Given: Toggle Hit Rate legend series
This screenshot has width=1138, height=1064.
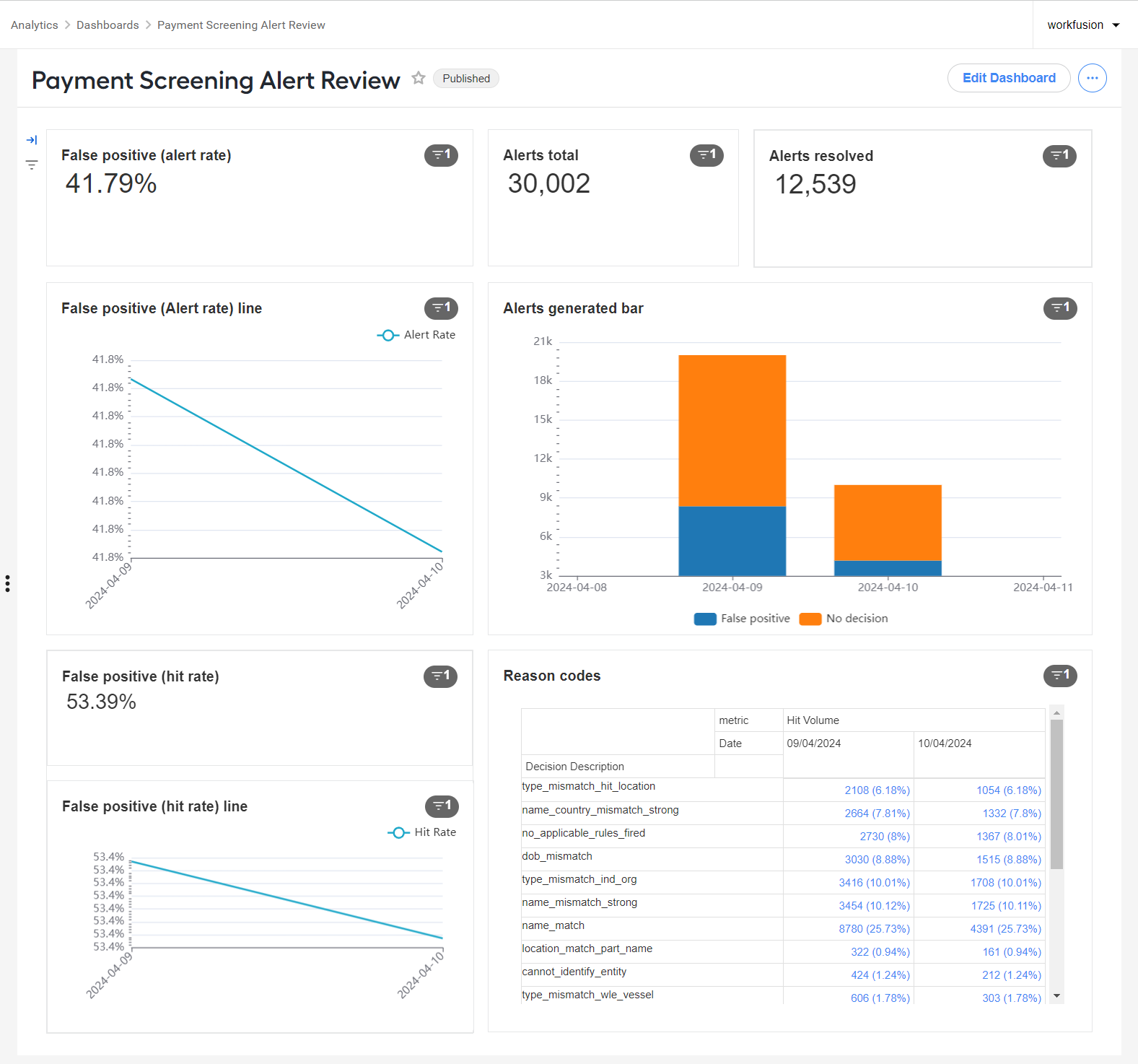Looking at the screenshot, I should pyautogui.click(x=422, y=832).
